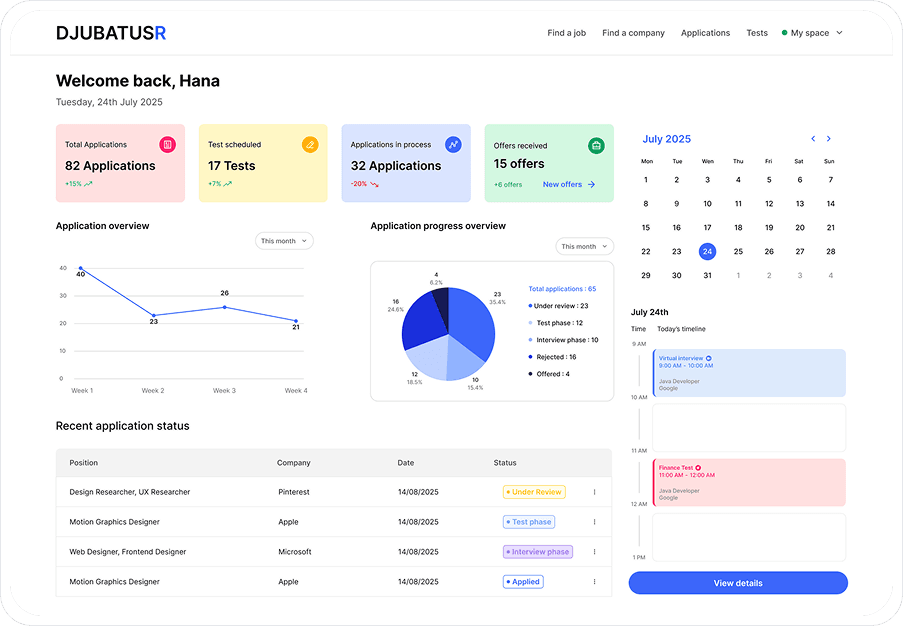The image size is (903, 626).
Task: Click the Test phase status badge
Action: click(x=529, y=522)
